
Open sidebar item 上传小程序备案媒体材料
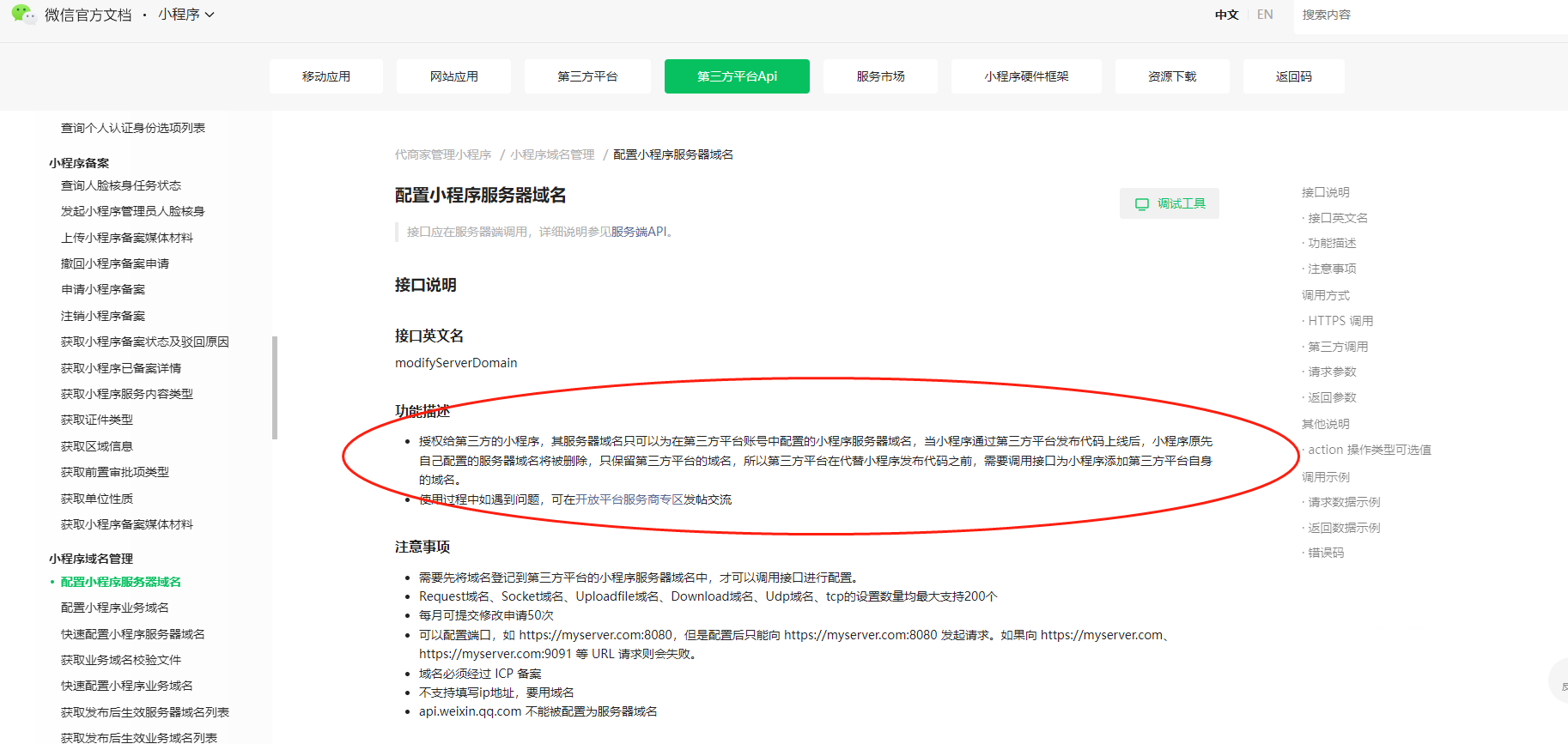coord(127,238)
